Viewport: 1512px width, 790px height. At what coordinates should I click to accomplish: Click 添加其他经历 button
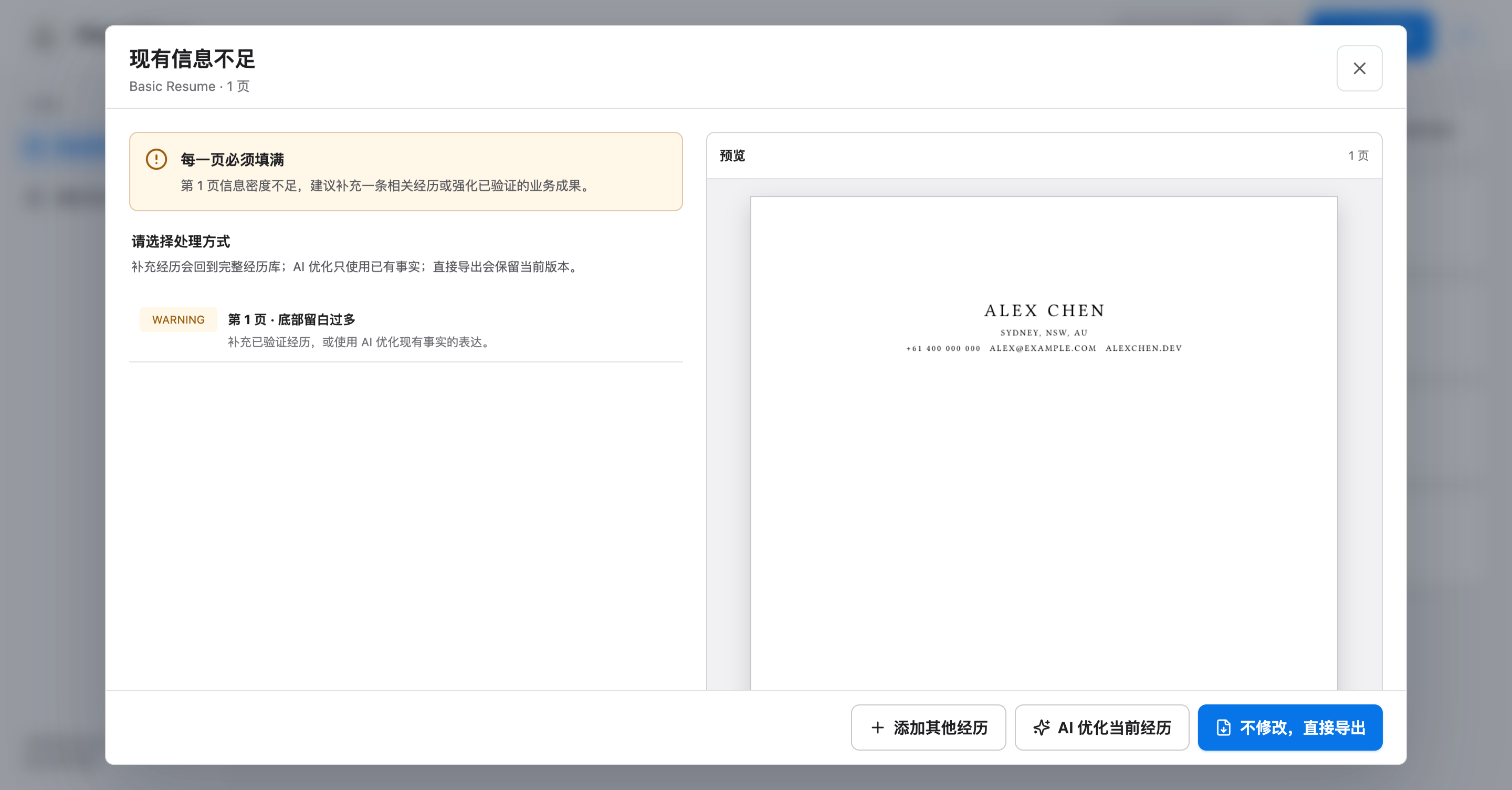928,727
